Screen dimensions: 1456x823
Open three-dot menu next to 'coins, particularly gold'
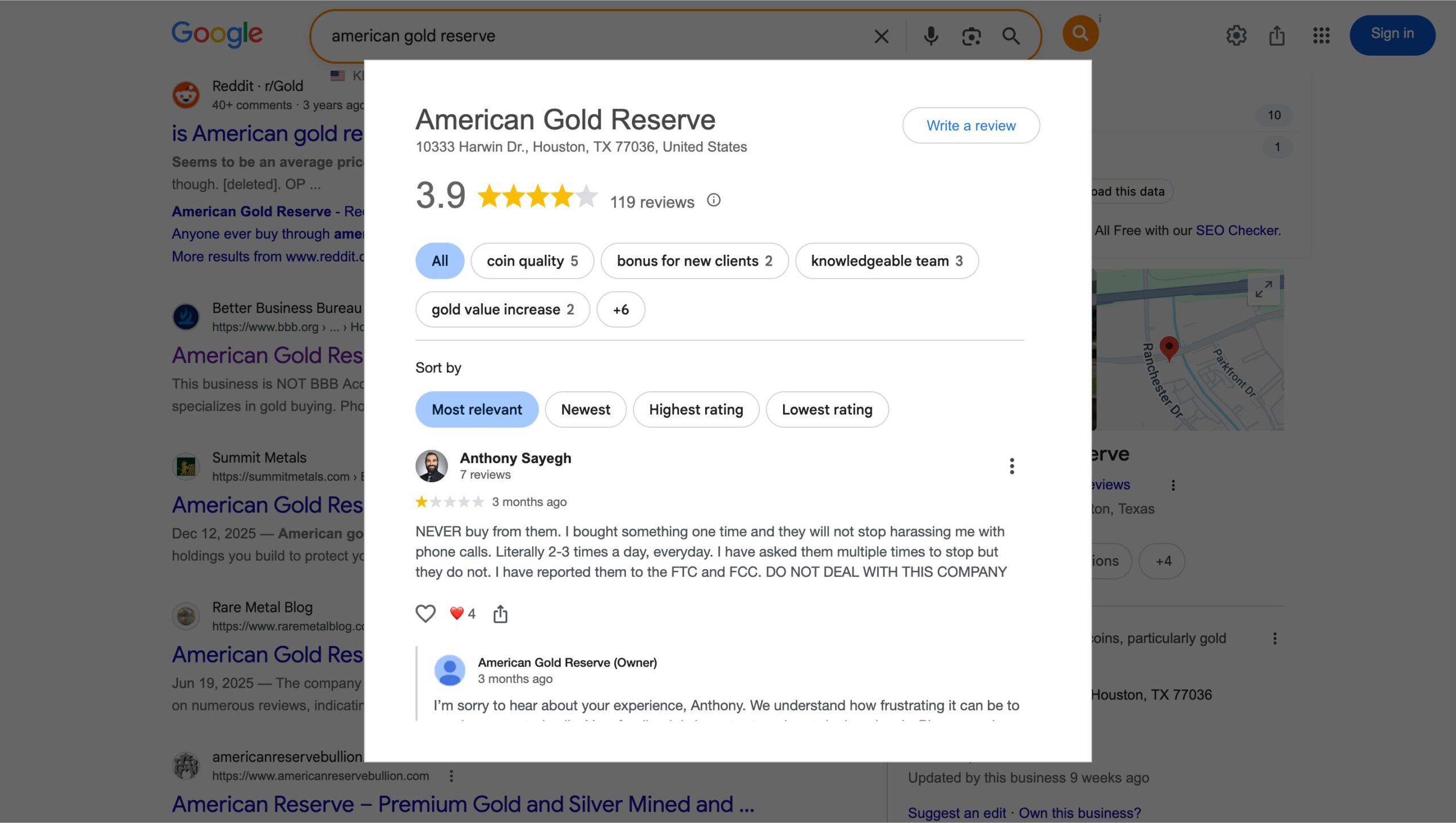1275,638
